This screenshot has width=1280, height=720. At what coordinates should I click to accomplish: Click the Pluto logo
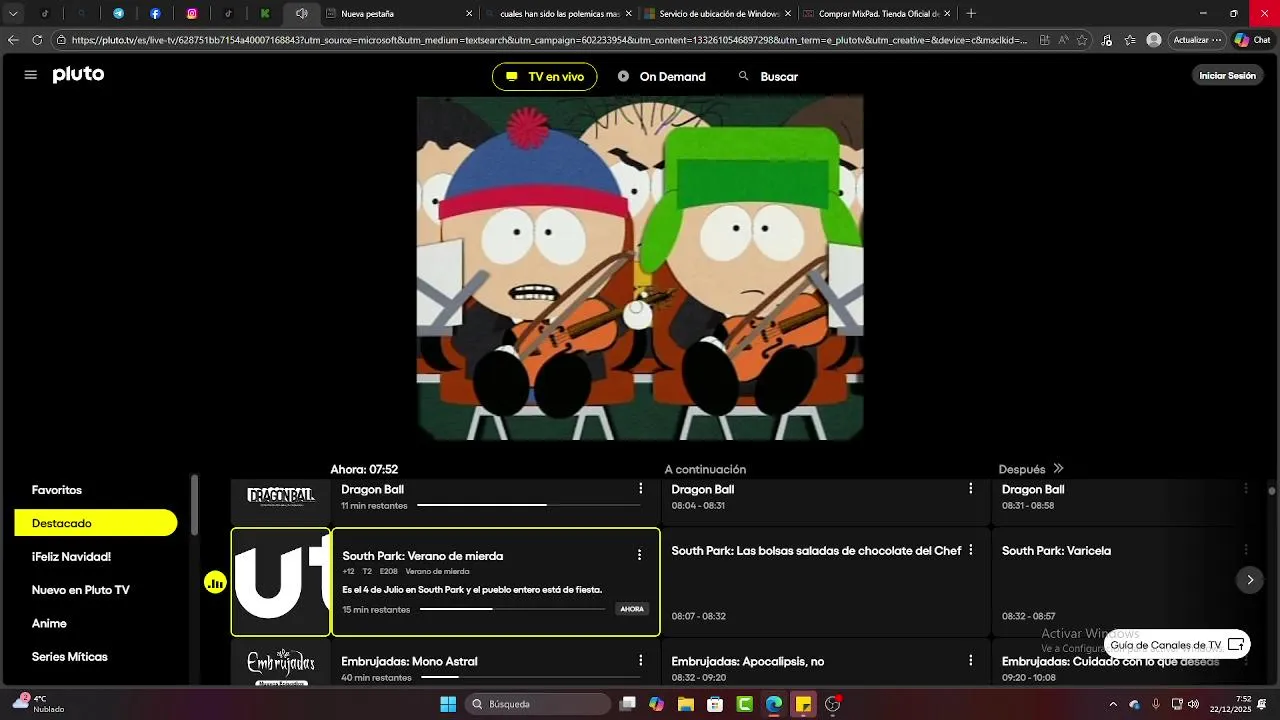(78, 75)
